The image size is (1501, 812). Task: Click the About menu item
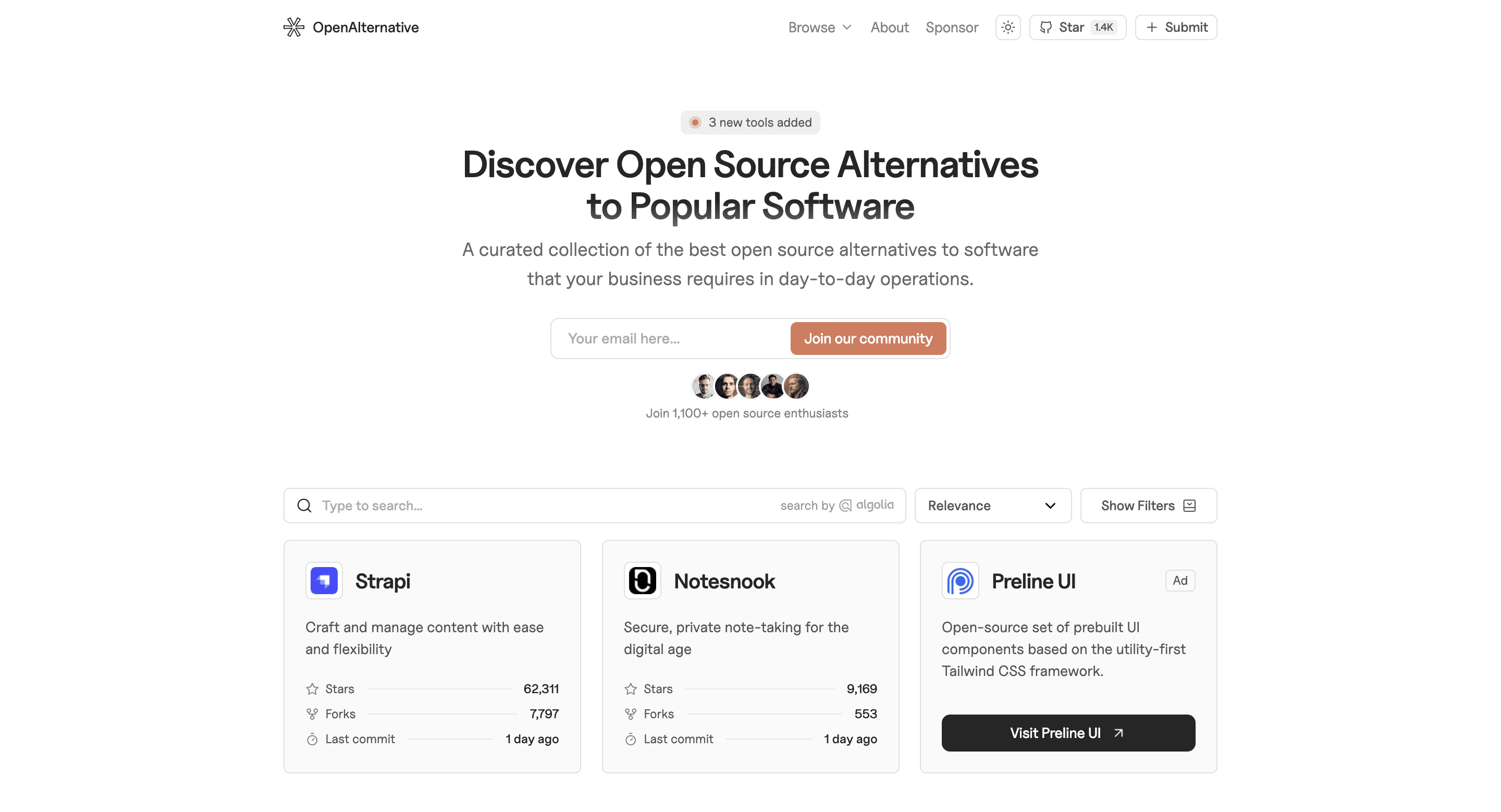tap(889, 27)
